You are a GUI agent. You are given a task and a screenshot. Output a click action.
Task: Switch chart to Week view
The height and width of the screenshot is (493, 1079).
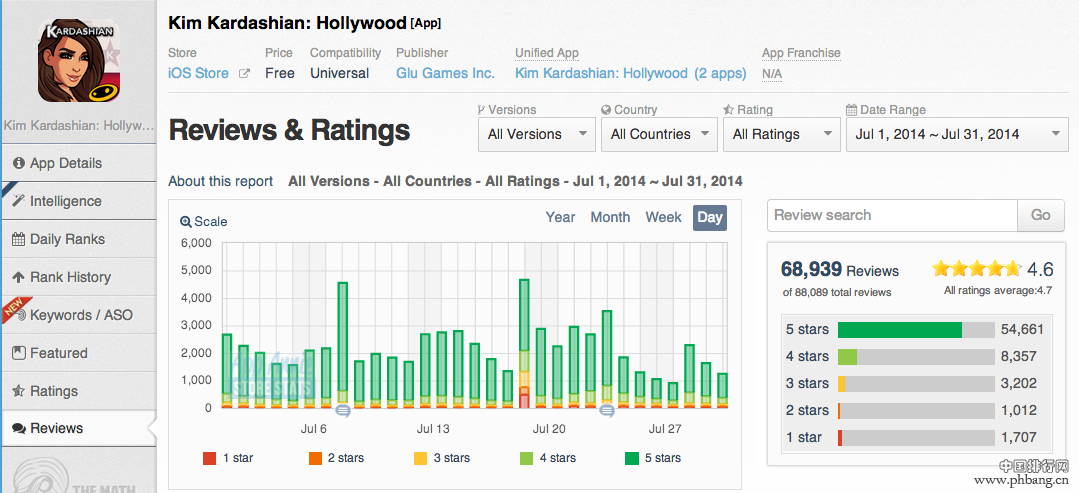[663, 217]
